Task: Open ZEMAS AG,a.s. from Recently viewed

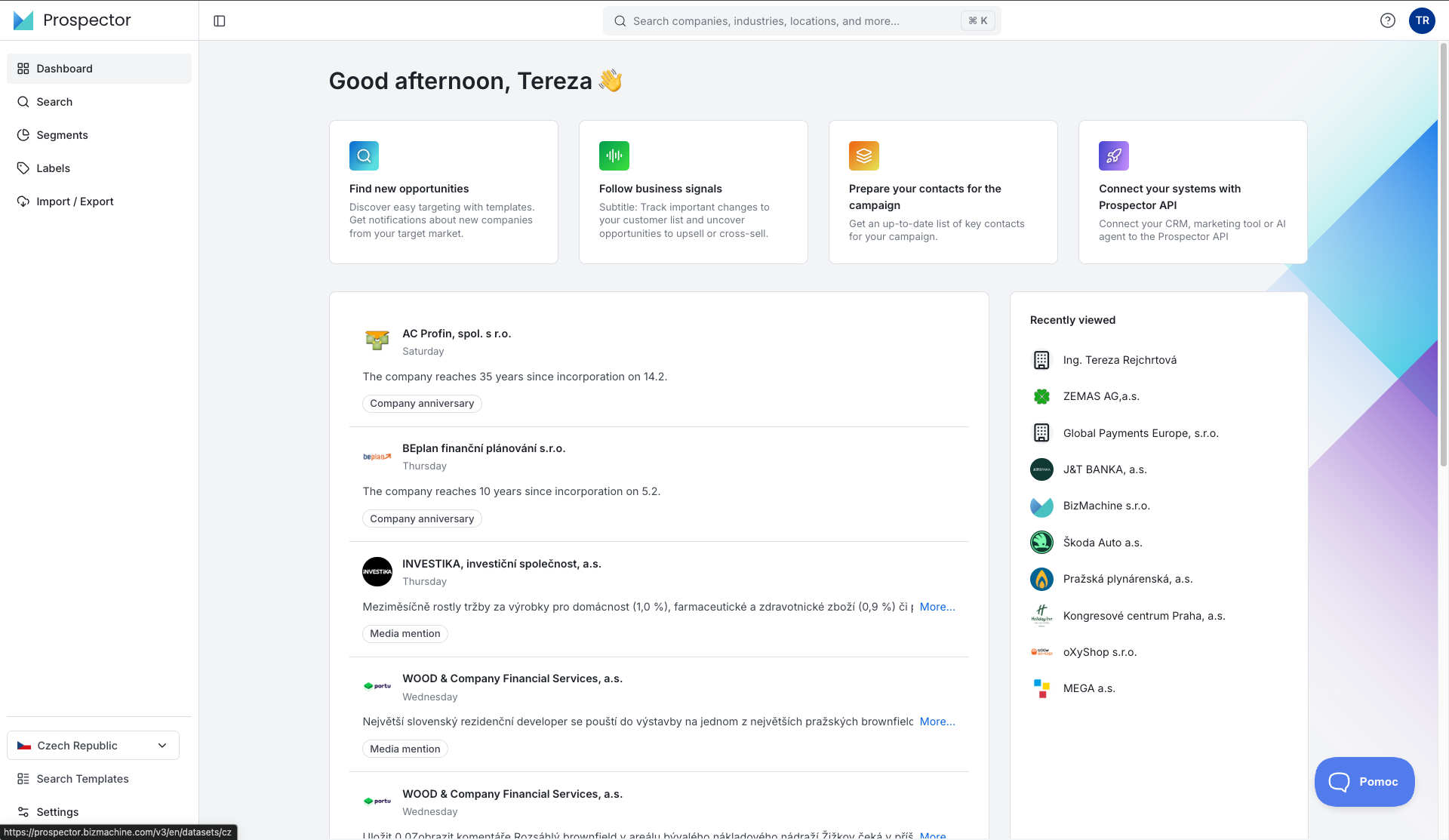Action: [1101, 396]
